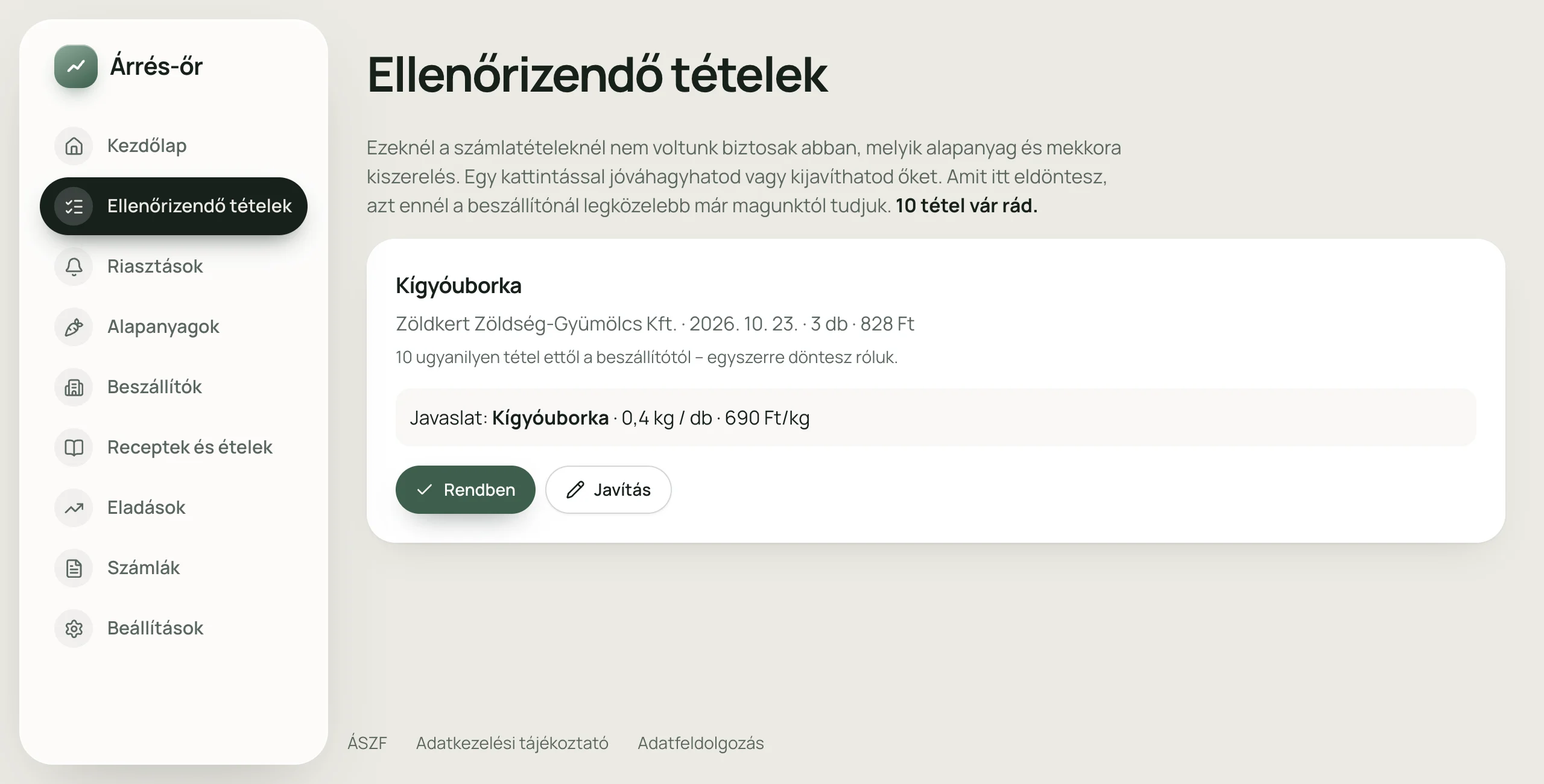1544x784 pixels.
Task: Approve the suggestion with Rendben
Action: [x=466, y=490]
